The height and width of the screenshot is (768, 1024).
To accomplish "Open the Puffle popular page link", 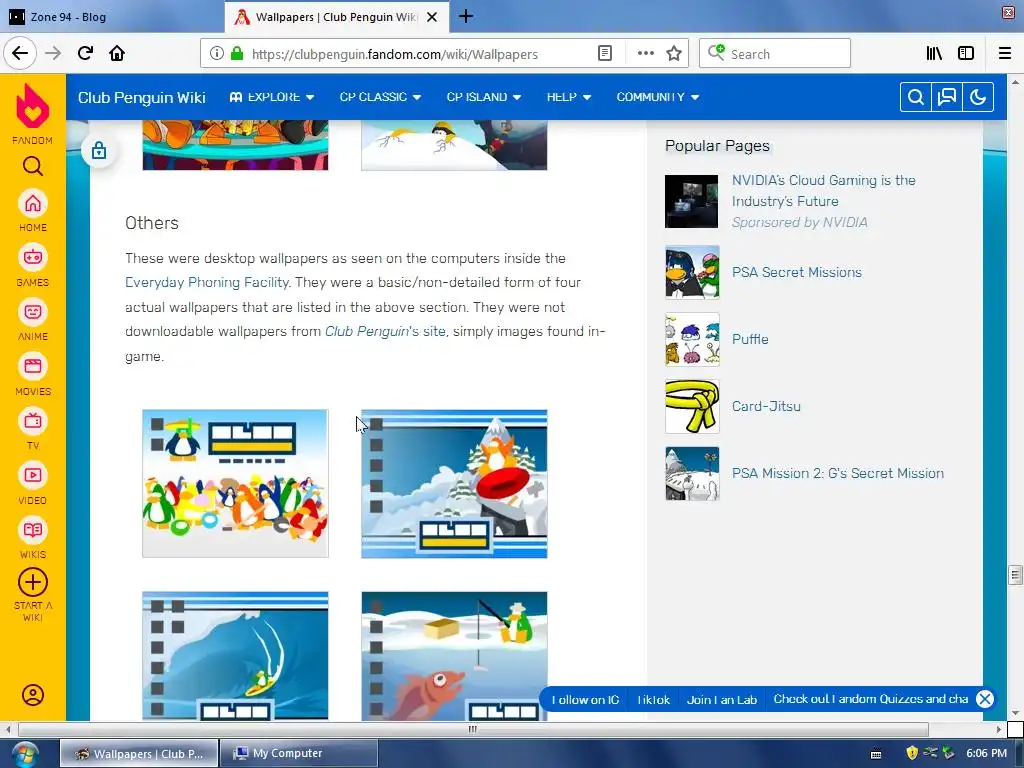I will (750, 339).
